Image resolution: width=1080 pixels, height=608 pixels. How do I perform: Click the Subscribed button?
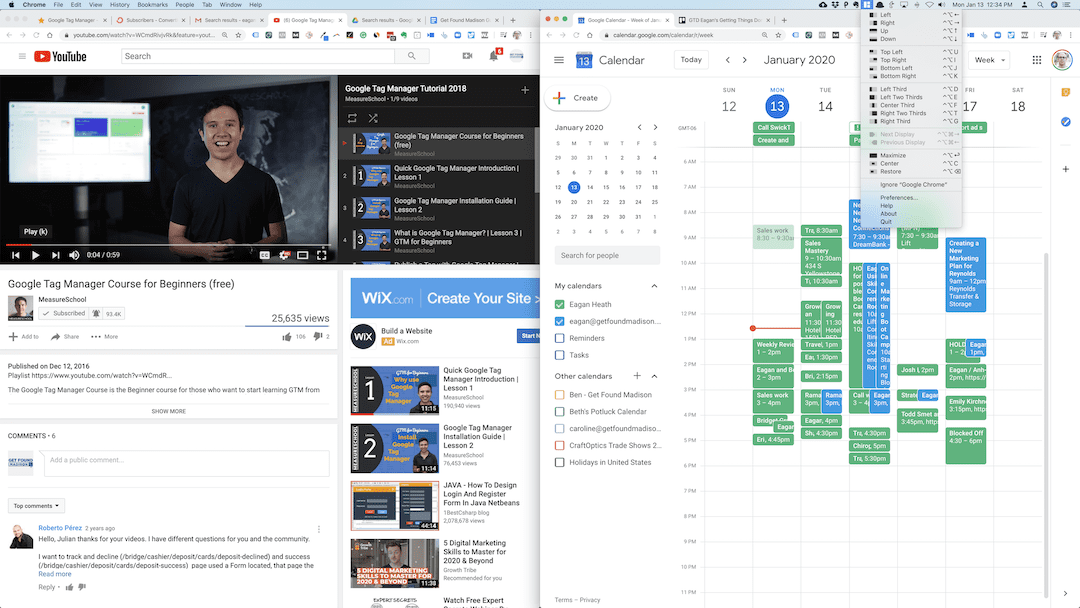pos(63,313)
